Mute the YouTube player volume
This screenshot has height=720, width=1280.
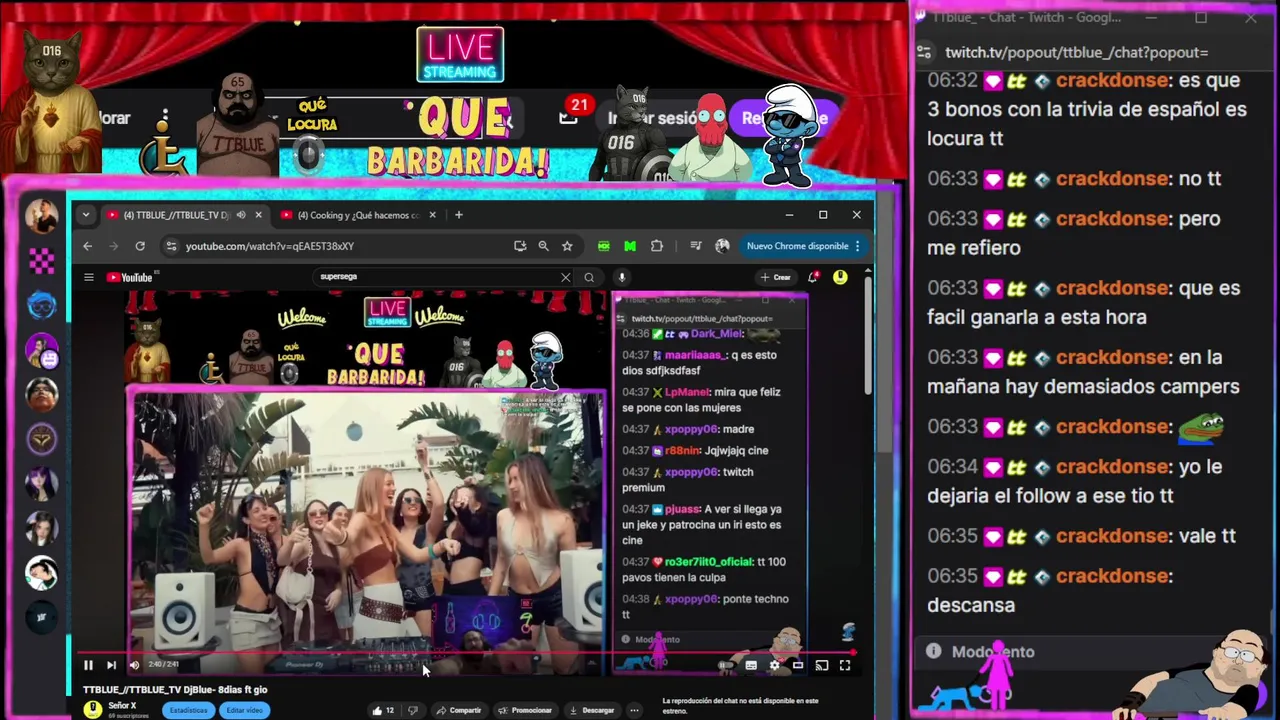click(x=134, y=665)
